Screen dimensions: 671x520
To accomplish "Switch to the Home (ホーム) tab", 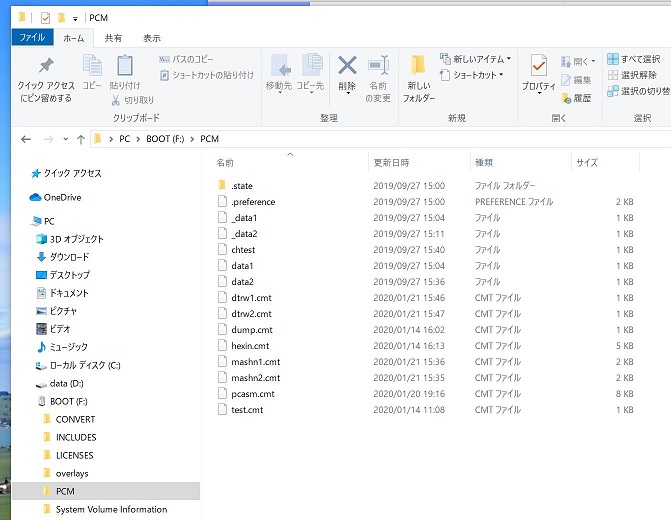I will tap(74, 38).
